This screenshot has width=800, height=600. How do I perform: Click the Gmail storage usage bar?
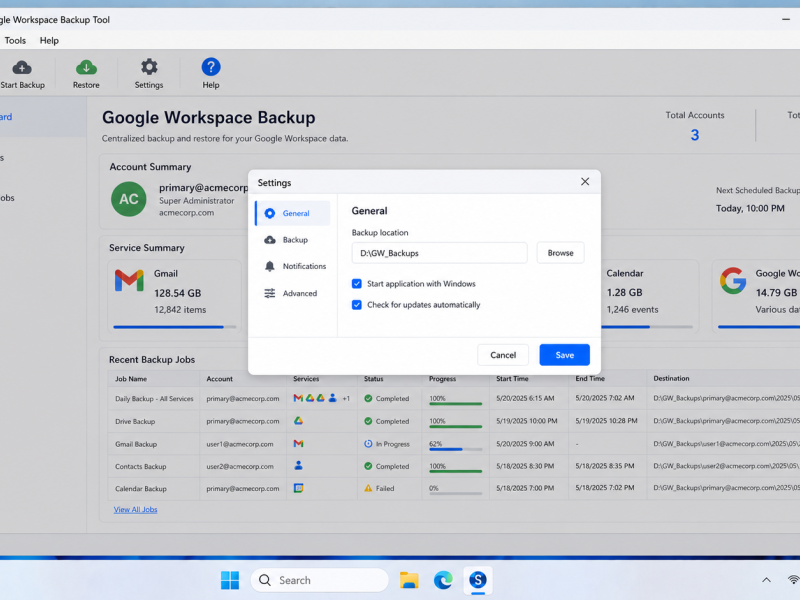174,327
